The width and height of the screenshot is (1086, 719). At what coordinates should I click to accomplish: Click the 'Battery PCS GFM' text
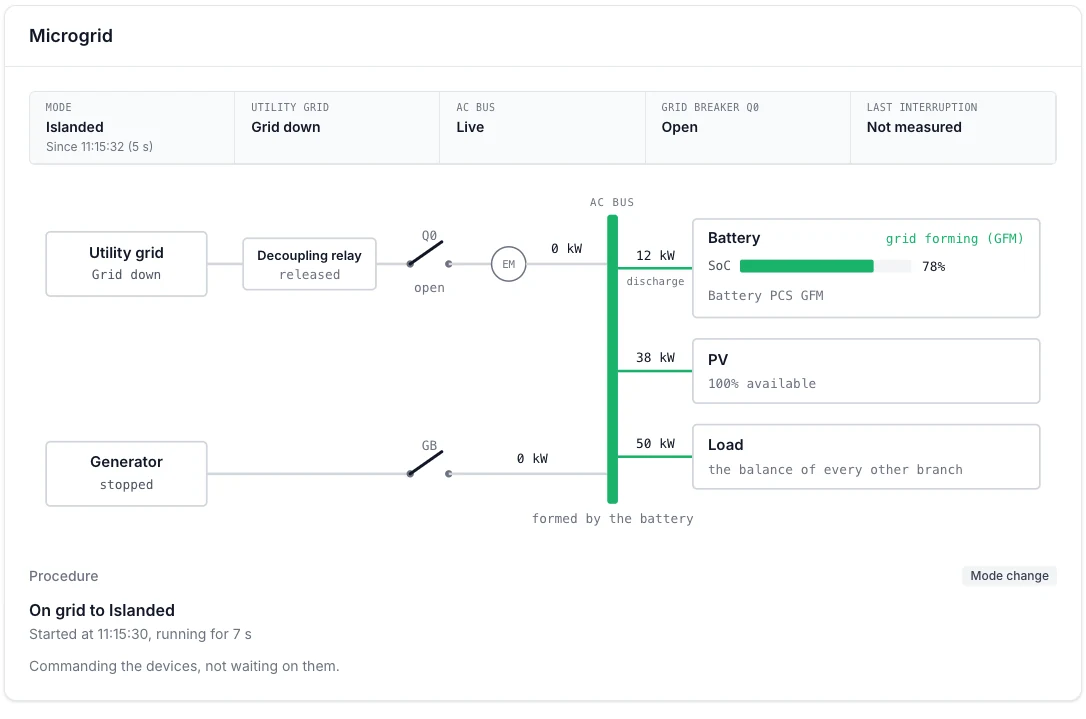765,296
